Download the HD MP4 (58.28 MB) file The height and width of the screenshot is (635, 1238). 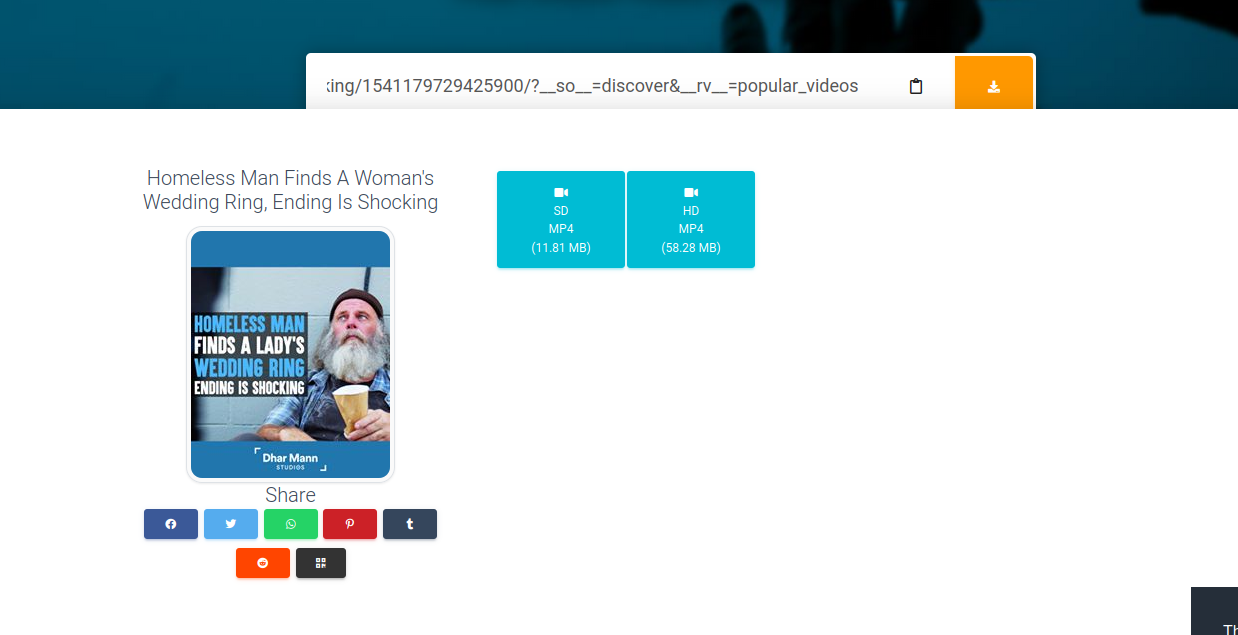(x=691, y=230)
